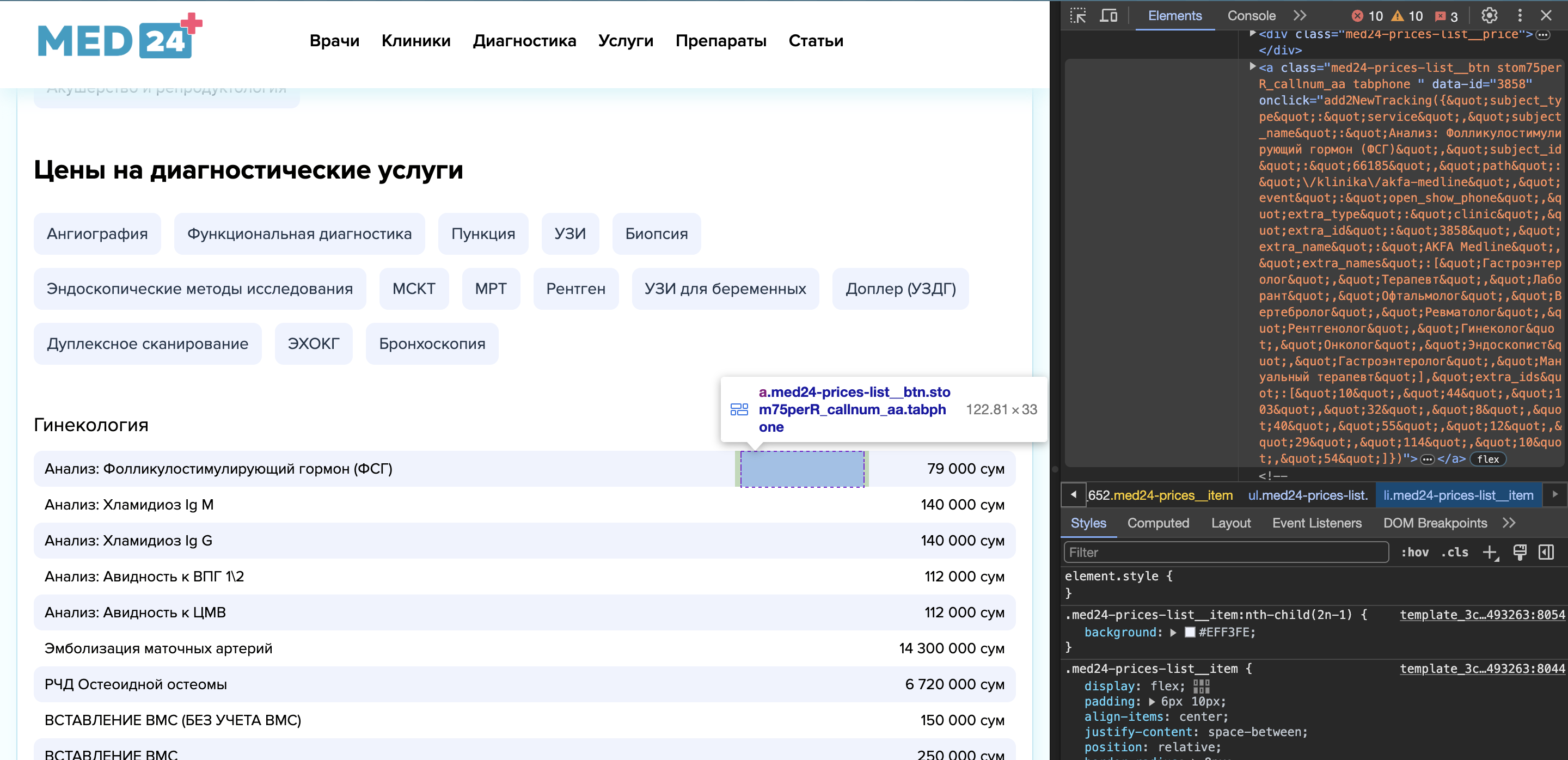Open the Computed styles tab
The width and height of the screenshot is (1568, 760).
pos(1157,523)
